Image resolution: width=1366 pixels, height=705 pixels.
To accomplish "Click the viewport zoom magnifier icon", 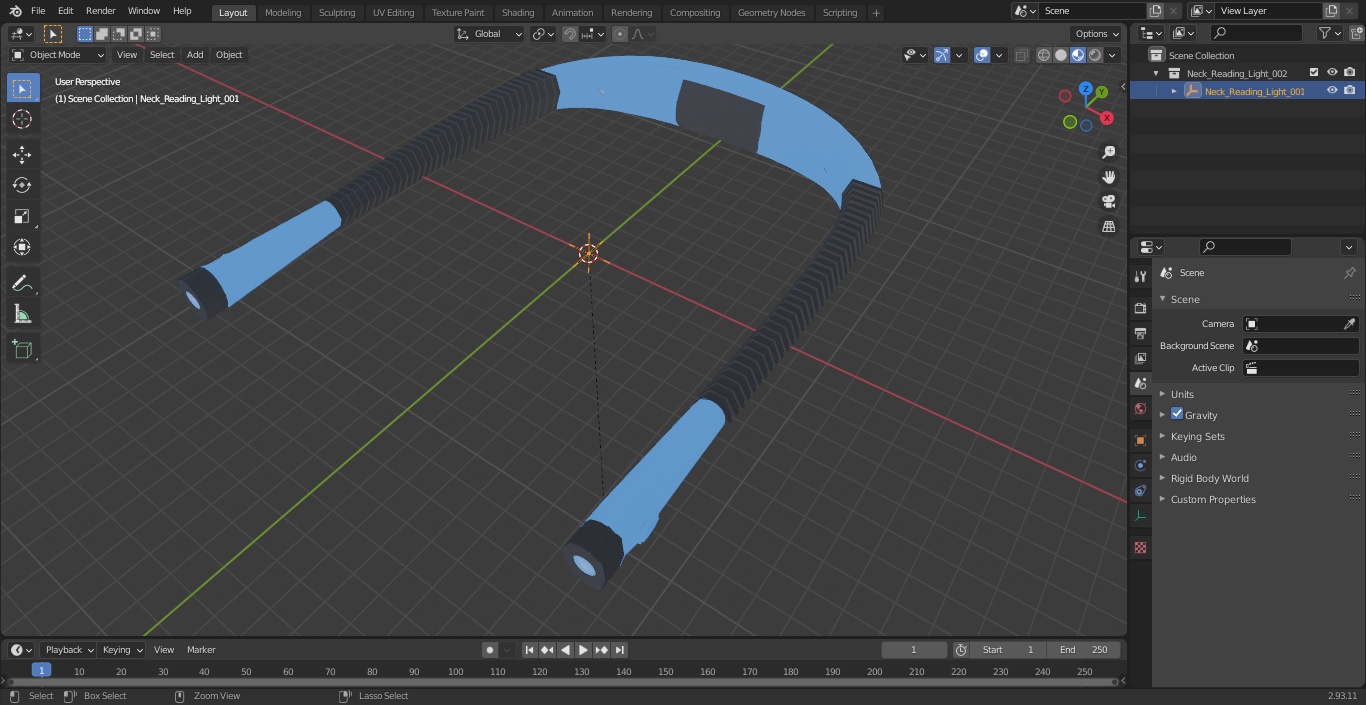I will pos(1108,152).
